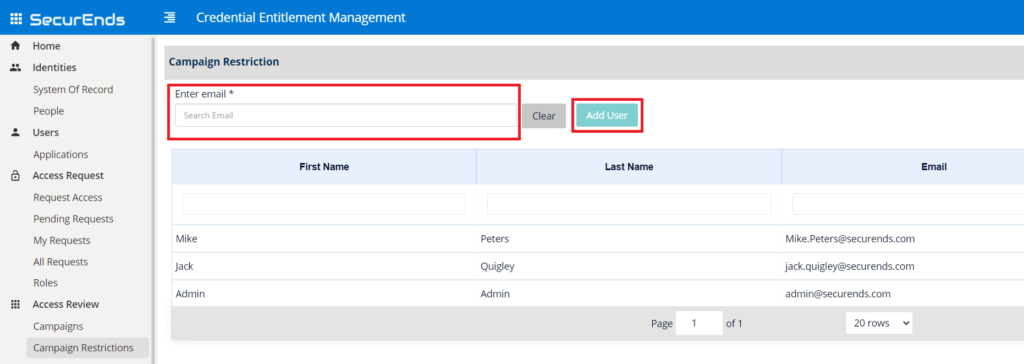Open the Identities section
This screenshot has height=364, width=1024.
pos(54,67)
